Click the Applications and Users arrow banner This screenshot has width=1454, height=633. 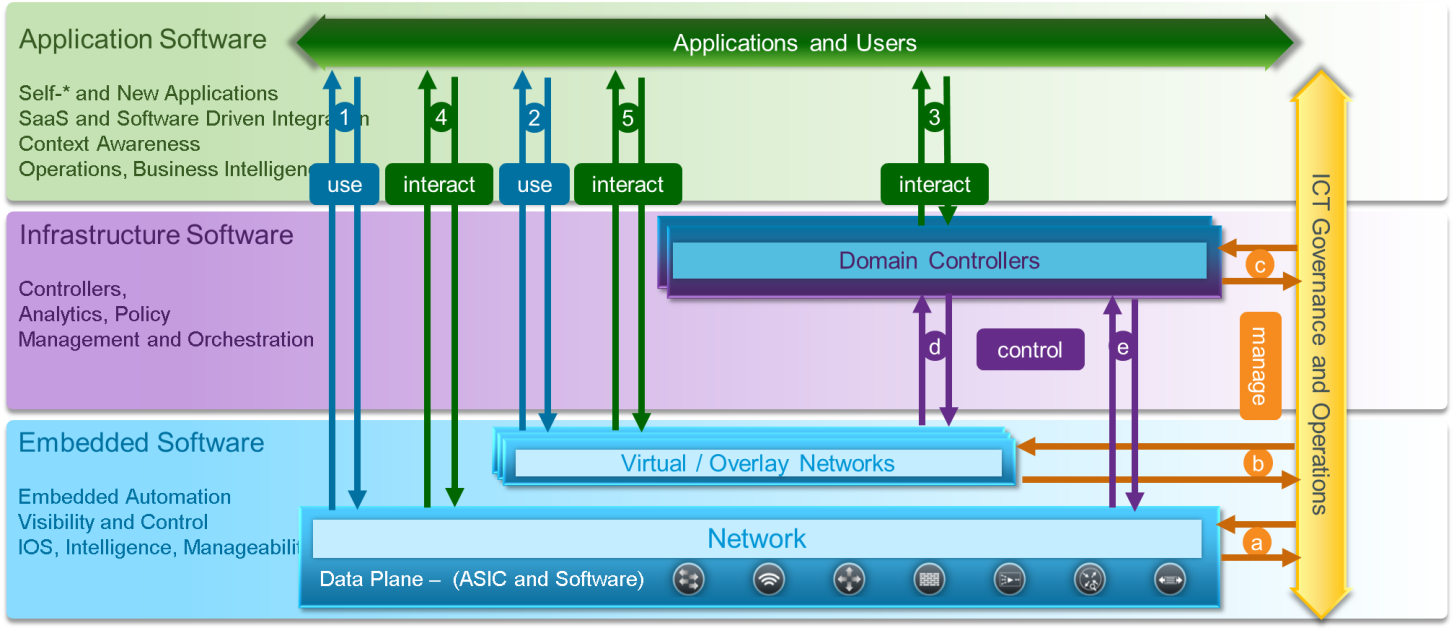(794, 43)
